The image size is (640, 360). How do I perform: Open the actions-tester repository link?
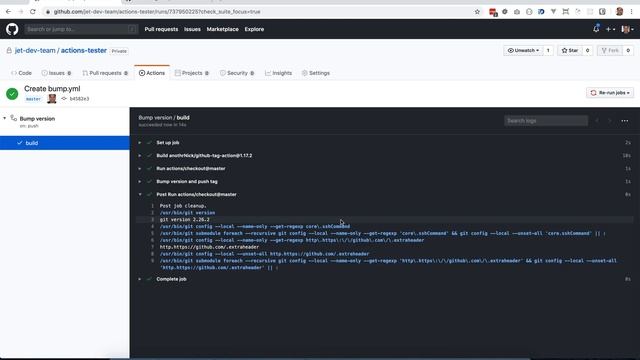[84, 51]
